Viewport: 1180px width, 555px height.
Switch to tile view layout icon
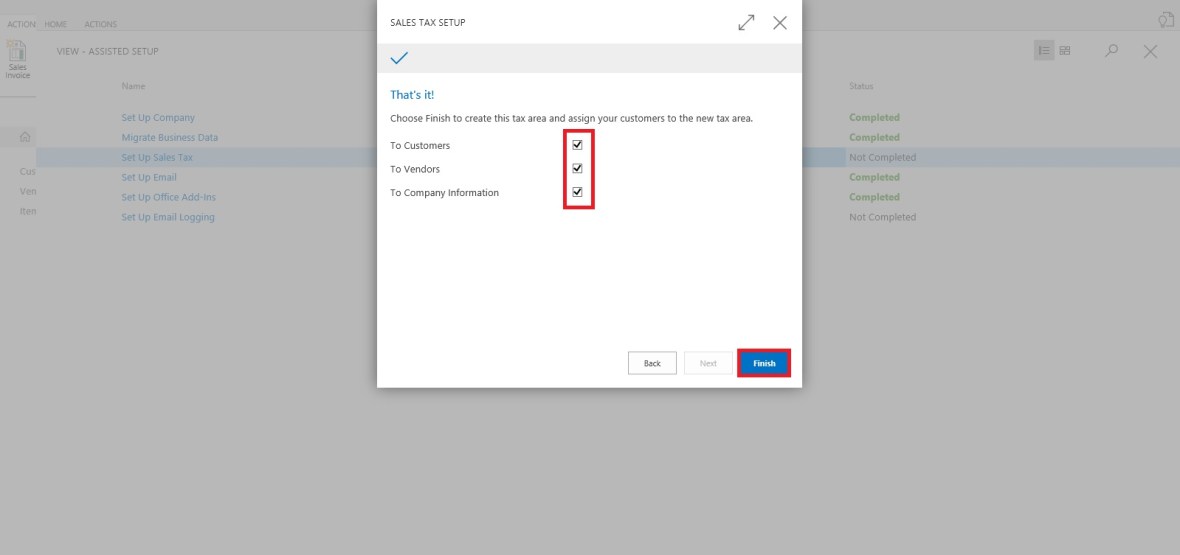[x=1065, y=51]
